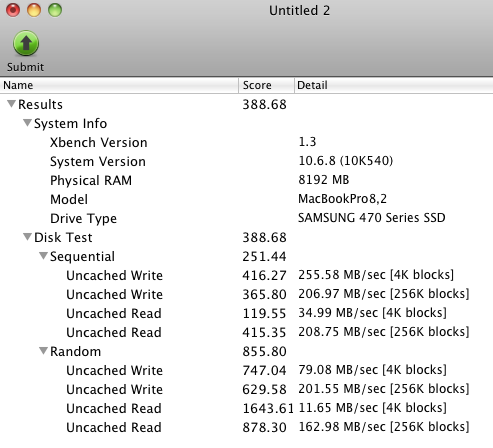493x448 pixels.
Task: Select the row with score 1643.61
Action: pos(246,408)
